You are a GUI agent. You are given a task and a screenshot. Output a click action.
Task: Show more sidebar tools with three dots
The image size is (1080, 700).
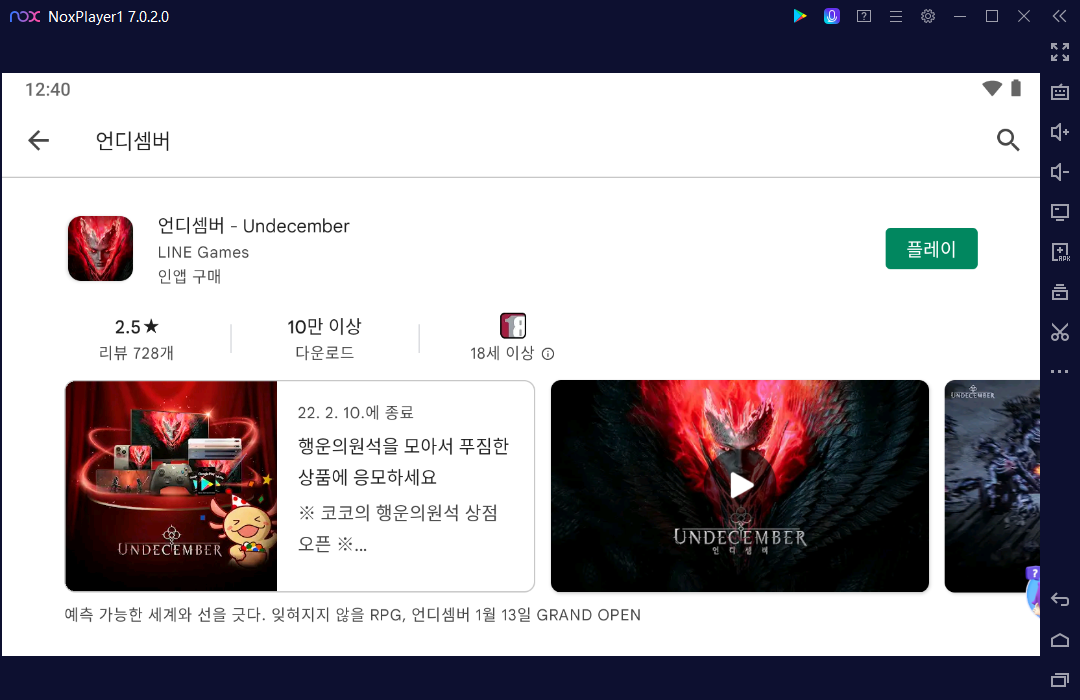click(1059, 371)
